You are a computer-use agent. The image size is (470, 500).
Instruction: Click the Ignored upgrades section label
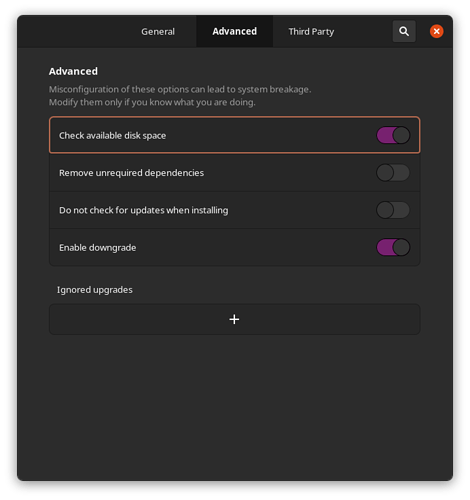coord(95,290)
